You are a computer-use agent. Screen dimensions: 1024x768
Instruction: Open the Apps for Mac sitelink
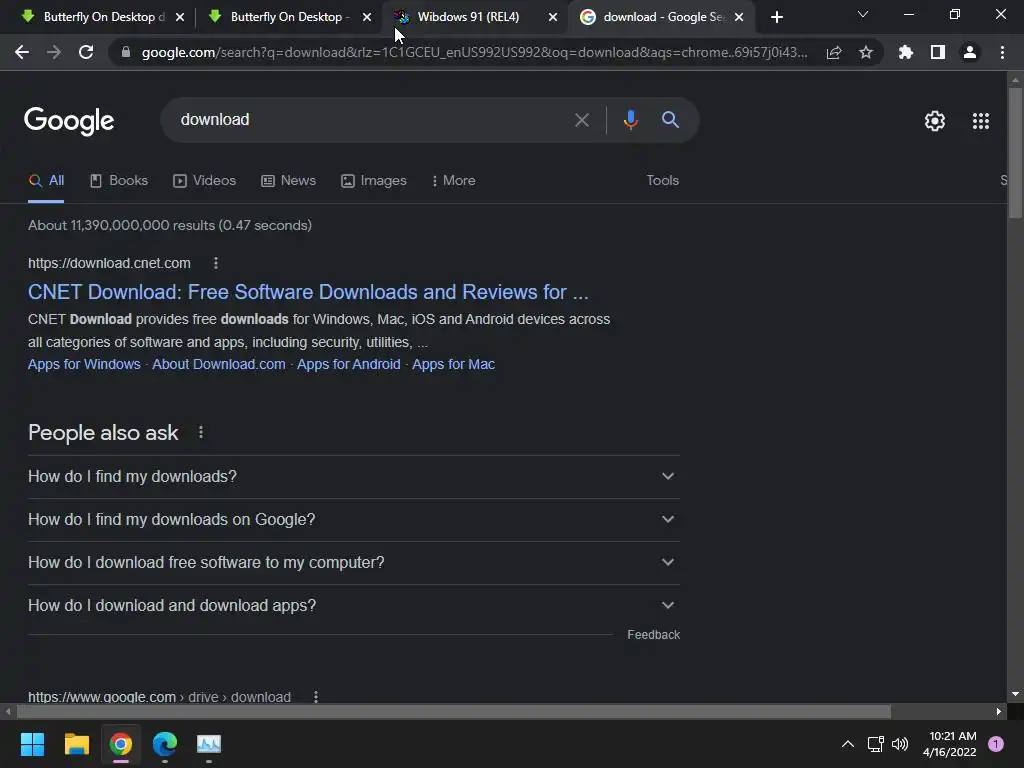[453, 364]
